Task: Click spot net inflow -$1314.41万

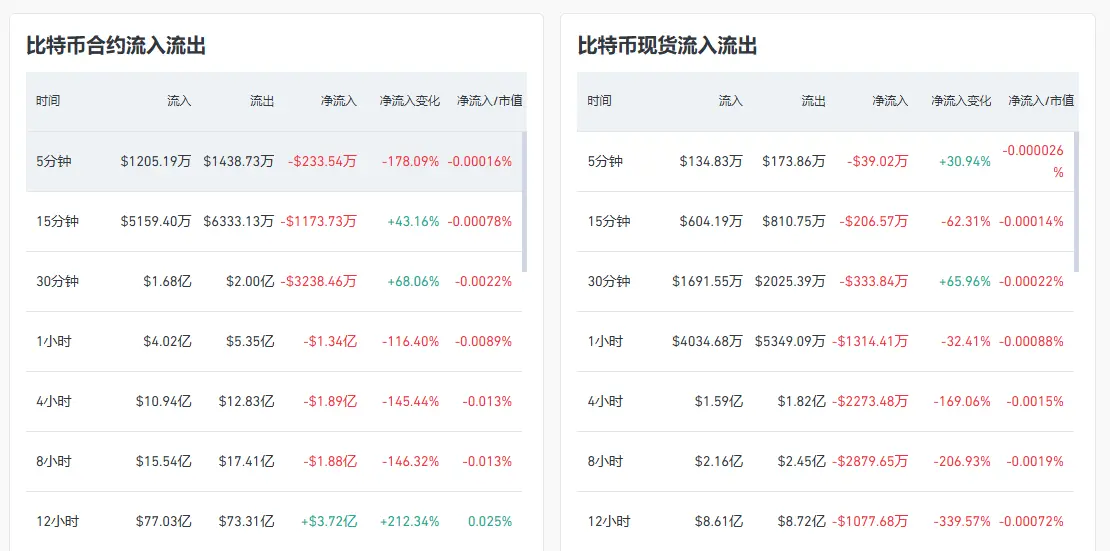Action: pos(870,341)
